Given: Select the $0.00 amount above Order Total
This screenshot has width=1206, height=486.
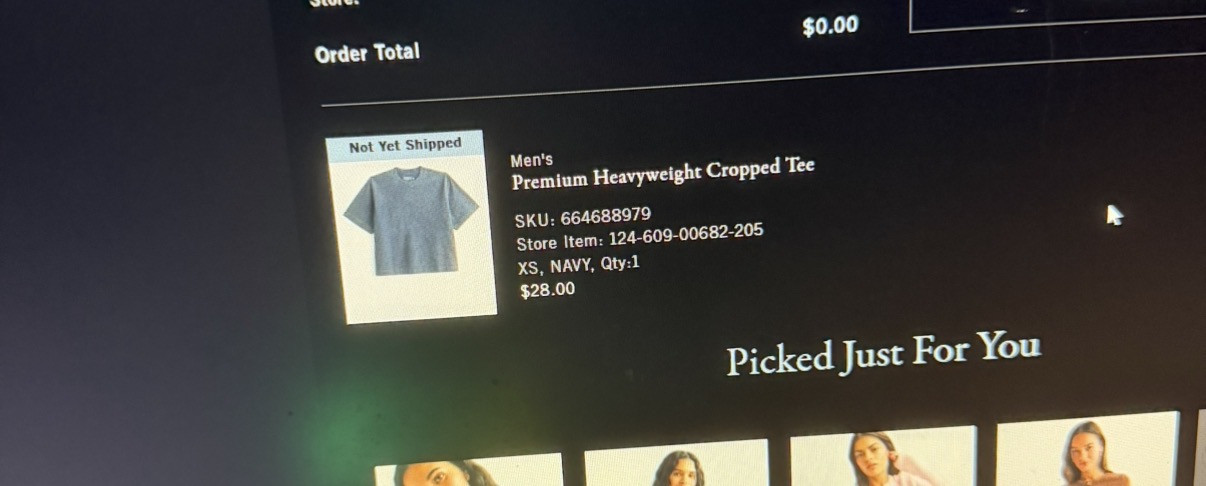Looking at the screenshot, I should (x=830, y=27).
